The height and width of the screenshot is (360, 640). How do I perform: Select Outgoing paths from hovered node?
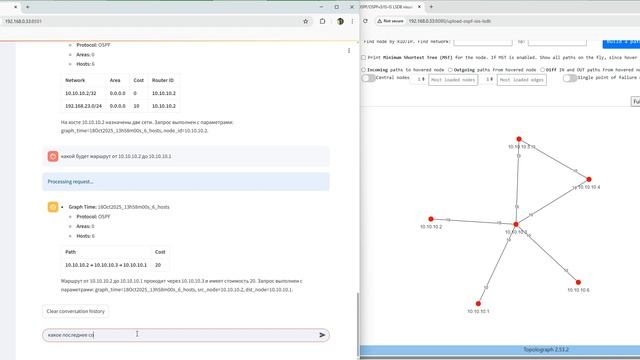point(450,70)
